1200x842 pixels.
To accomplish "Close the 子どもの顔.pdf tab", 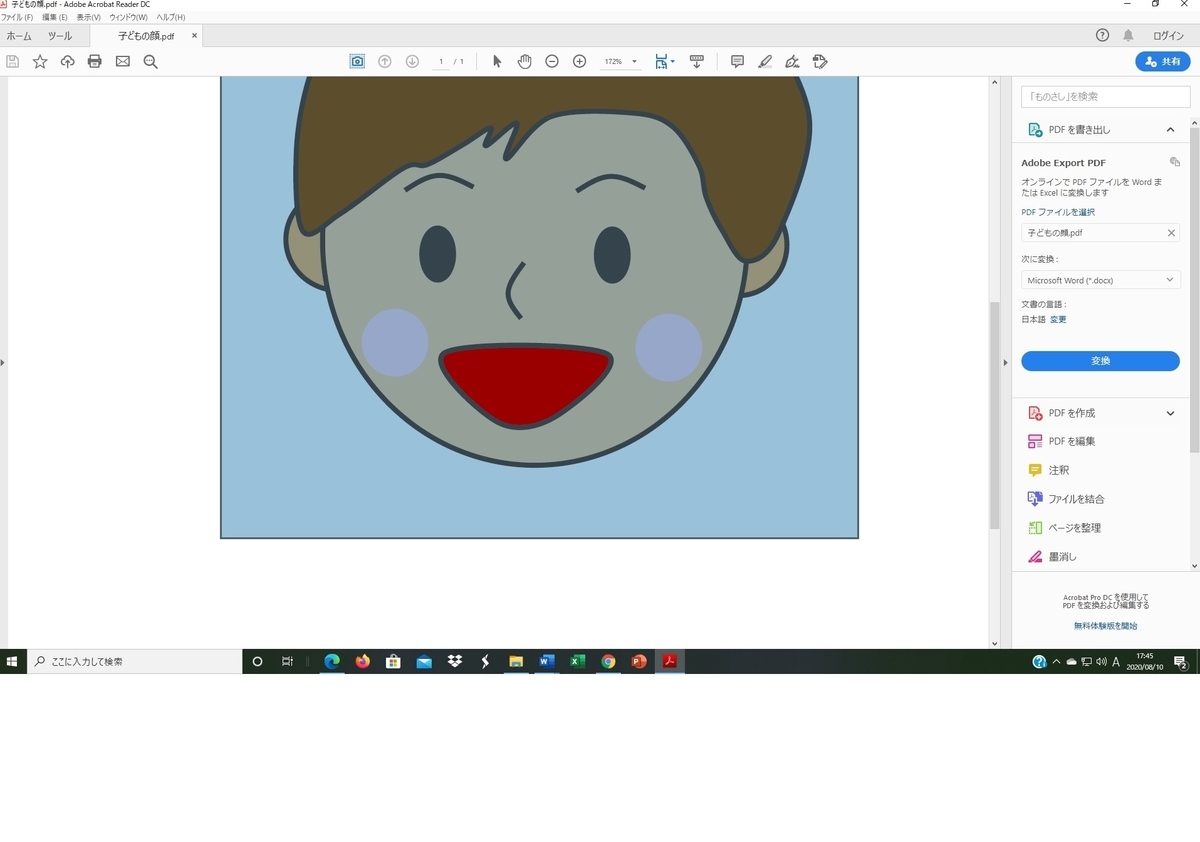I will click(195, 36).
